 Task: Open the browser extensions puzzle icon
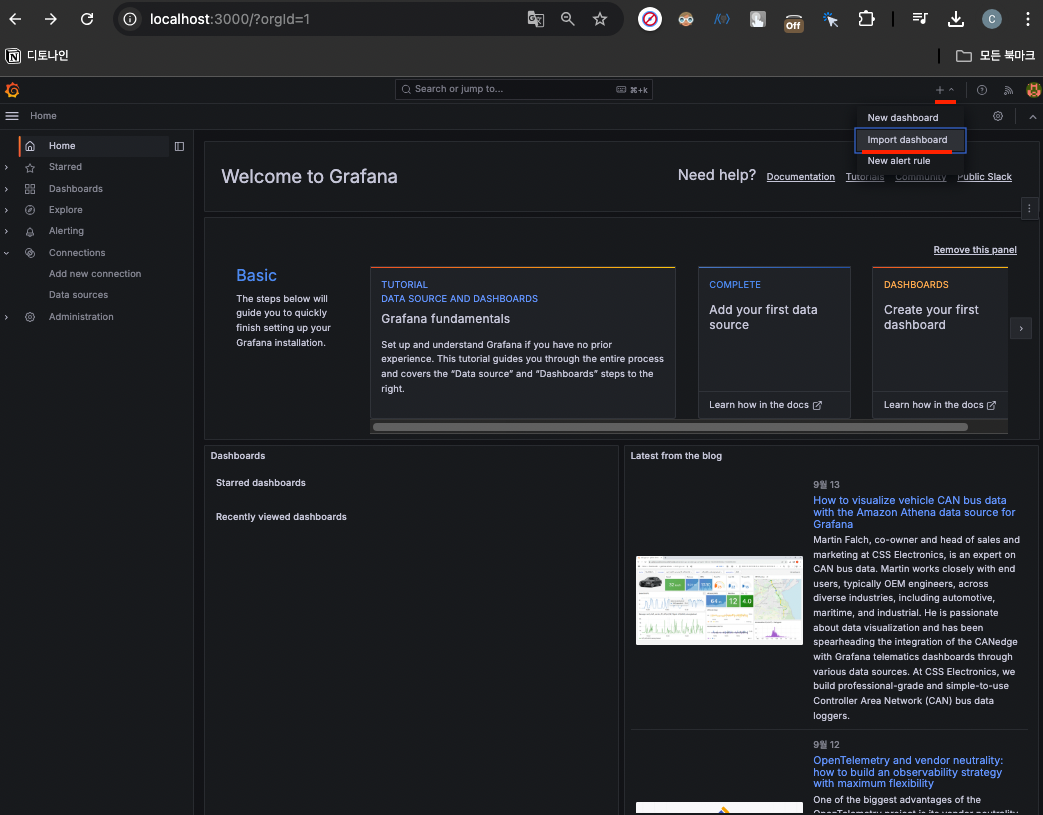866,19
